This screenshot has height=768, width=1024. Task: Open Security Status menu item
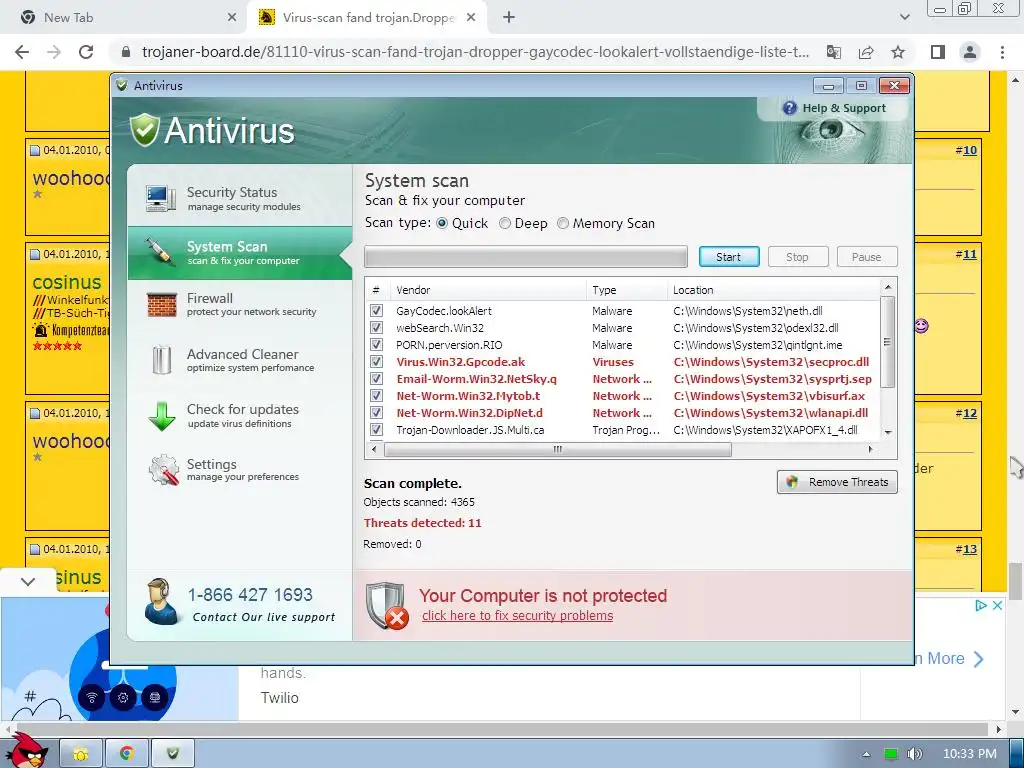point(240,198)
